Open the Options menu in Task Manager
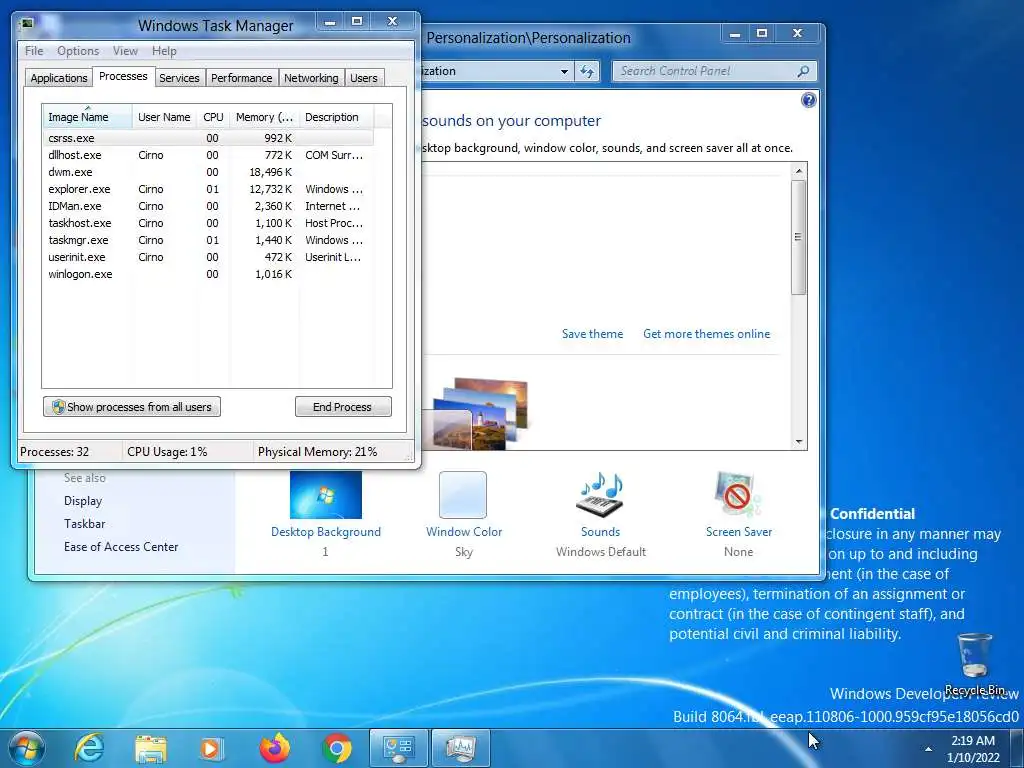This screenshot has height=768, width=1024. point(78,51)
